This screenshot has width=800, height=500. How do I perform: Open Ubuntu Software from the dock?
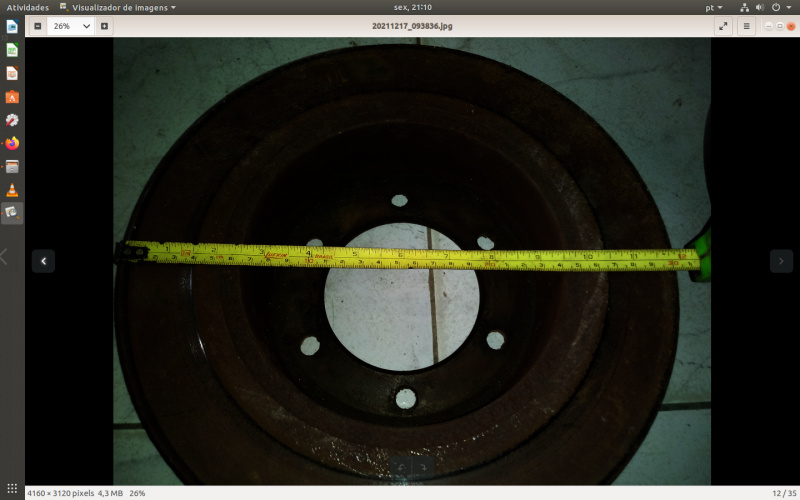12,97
